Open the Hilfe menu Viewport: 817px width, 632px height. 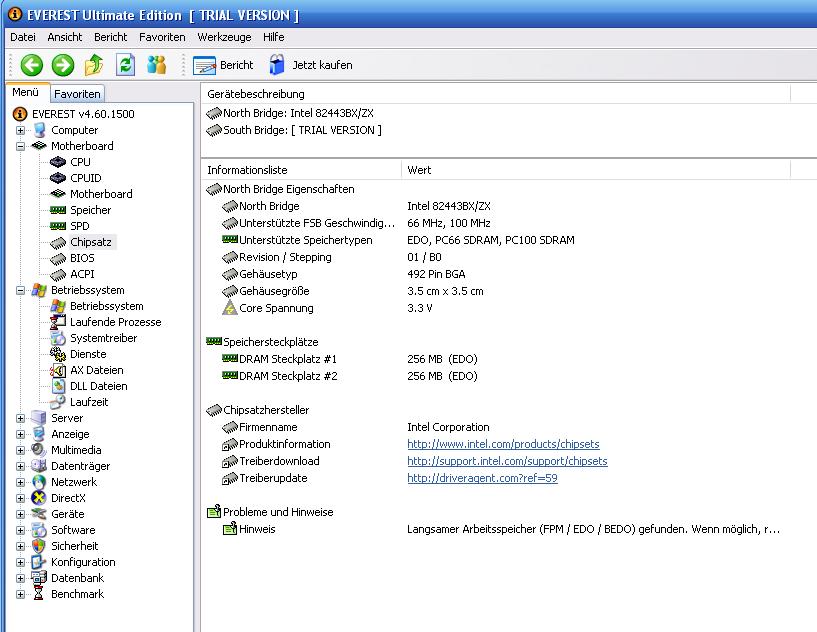(x=274, y=37)
